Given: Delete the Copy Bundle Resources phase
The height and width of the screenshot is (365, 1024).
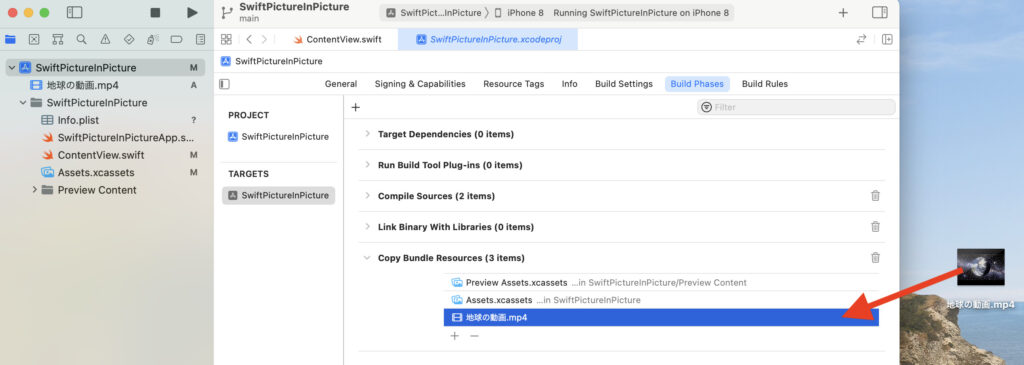Looking at the screenshot, I should [x=875, y=258].
